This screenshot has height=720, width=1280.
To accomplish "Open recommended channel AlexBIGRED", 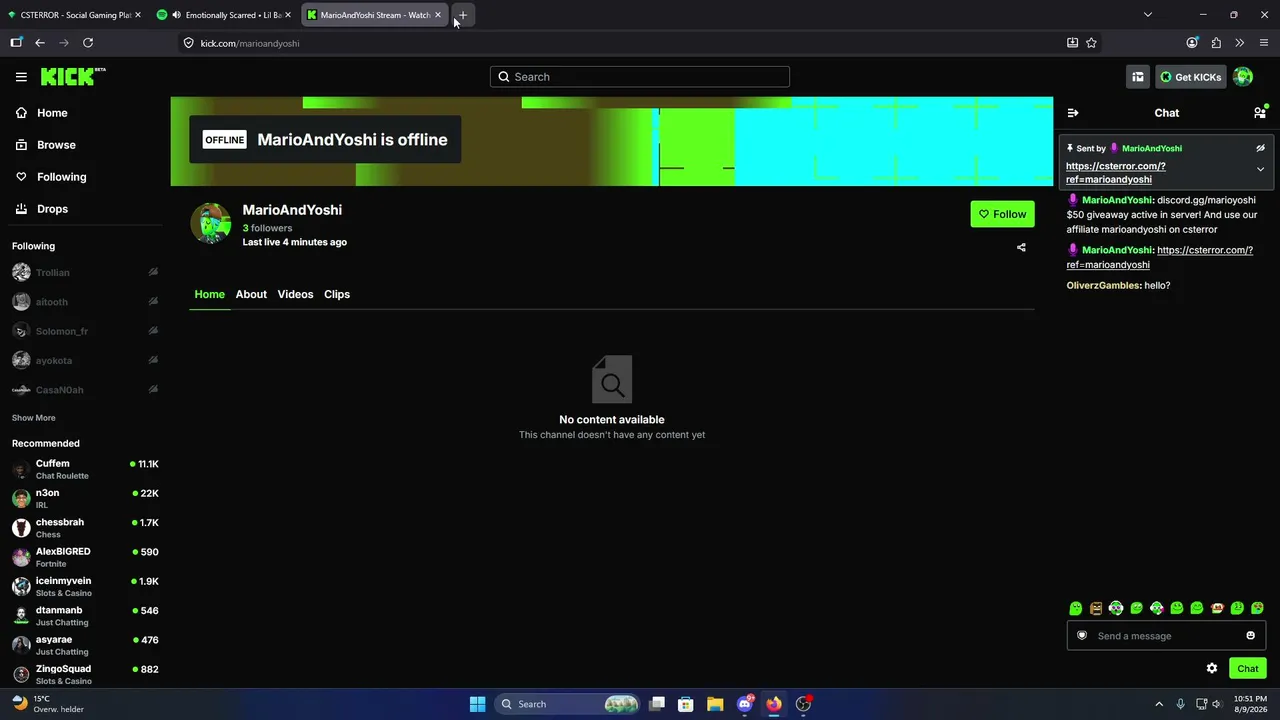I will pos(85,557).
